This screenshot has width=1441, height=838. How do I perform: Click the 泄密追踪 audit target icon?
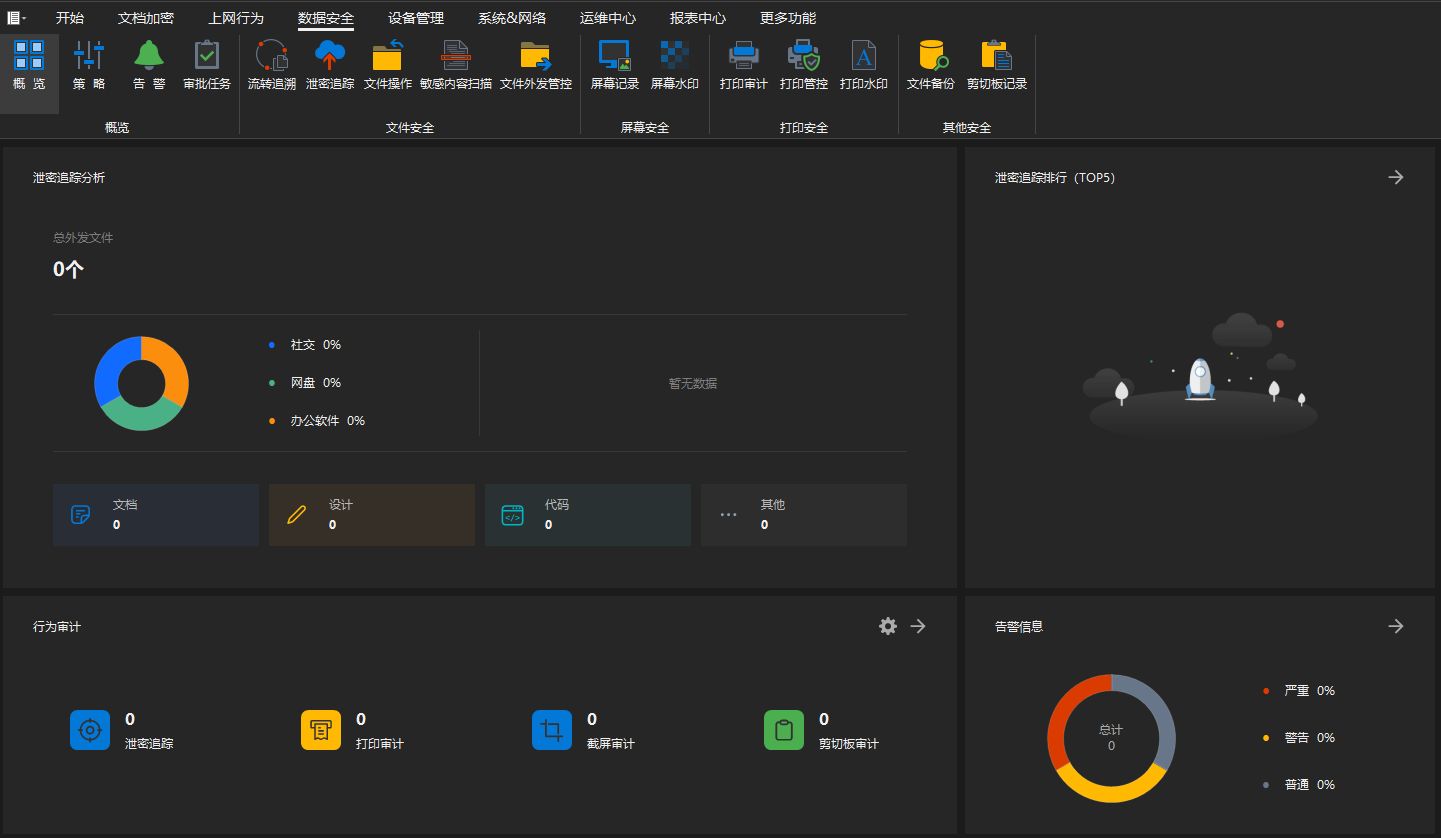(90, 730)
